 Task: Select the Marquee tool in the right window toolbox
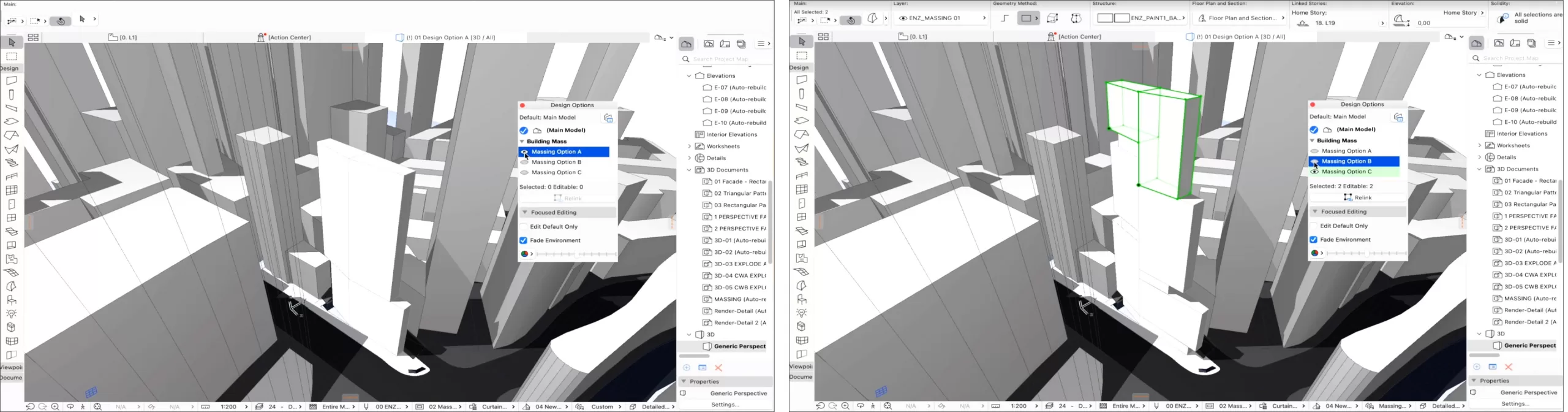point(802,56)
